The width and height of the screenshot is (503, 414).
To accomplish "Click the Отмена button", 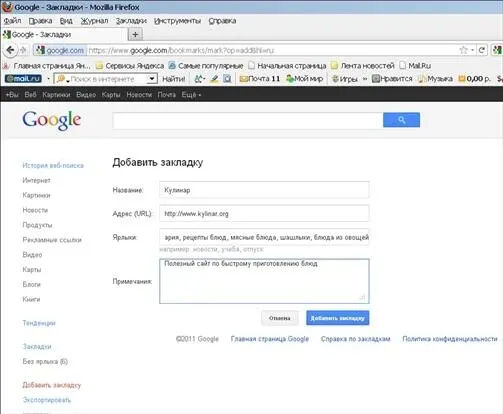I will [x=279, y=318].
